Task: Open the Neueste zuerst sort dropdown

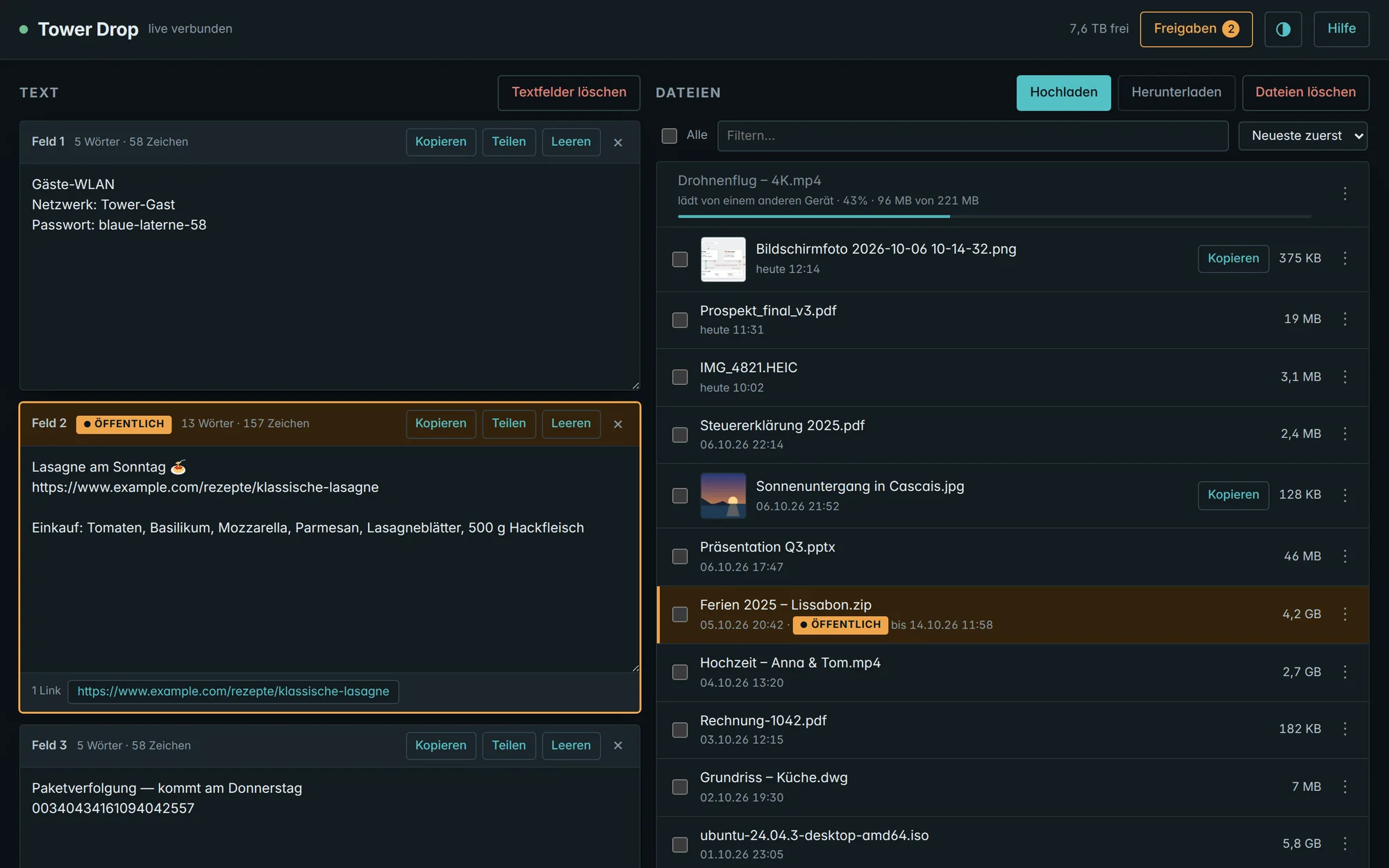Action: (1303, 136)
